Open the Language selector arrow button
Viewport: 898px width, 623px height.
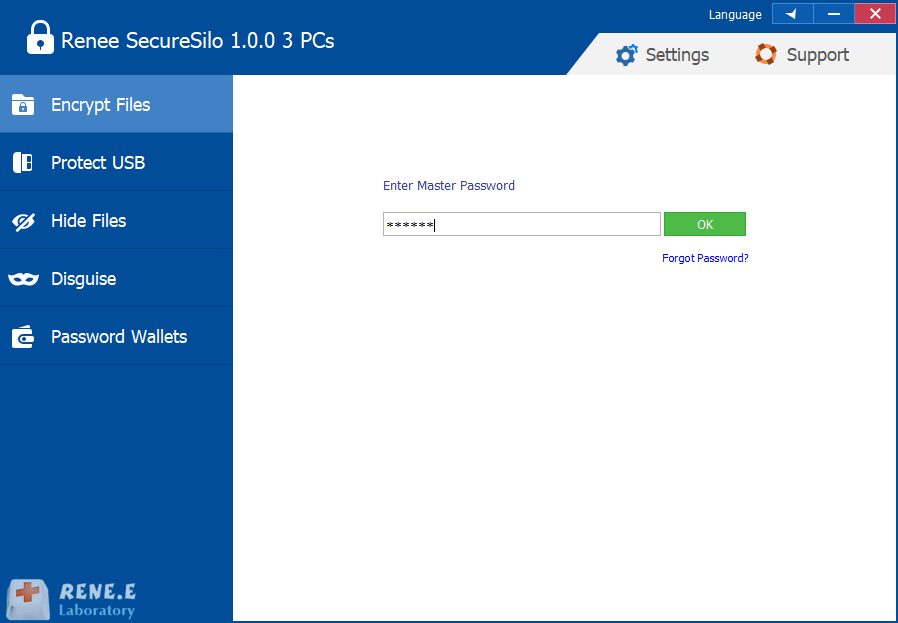792,14
